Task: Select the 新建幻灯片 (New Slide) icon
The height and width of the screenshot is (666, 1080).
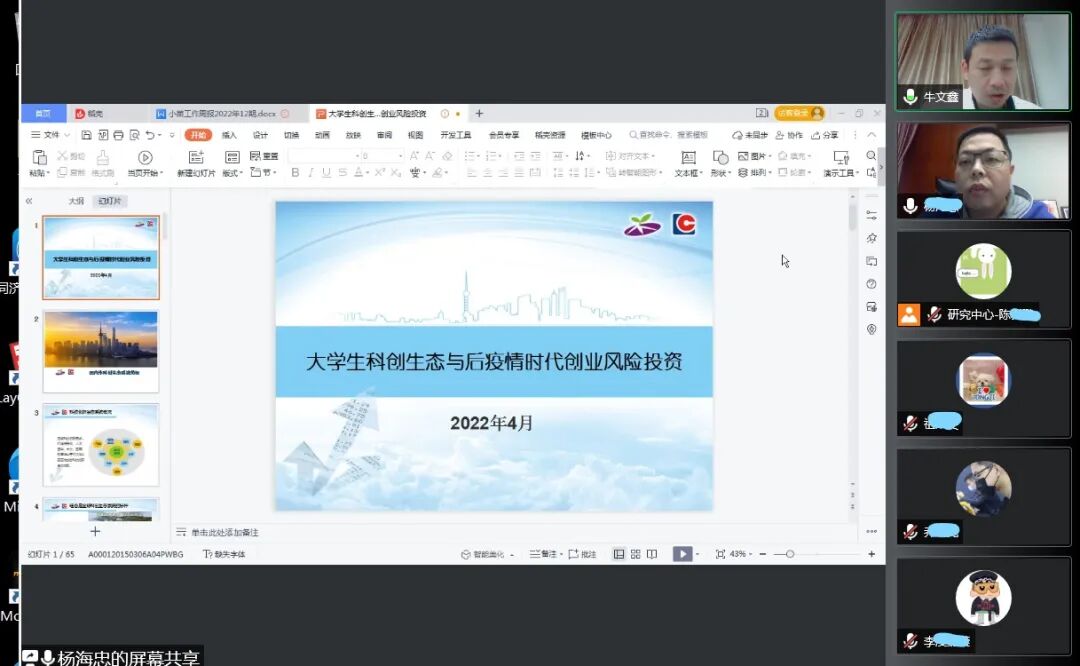Action: [x=196, y=156]
